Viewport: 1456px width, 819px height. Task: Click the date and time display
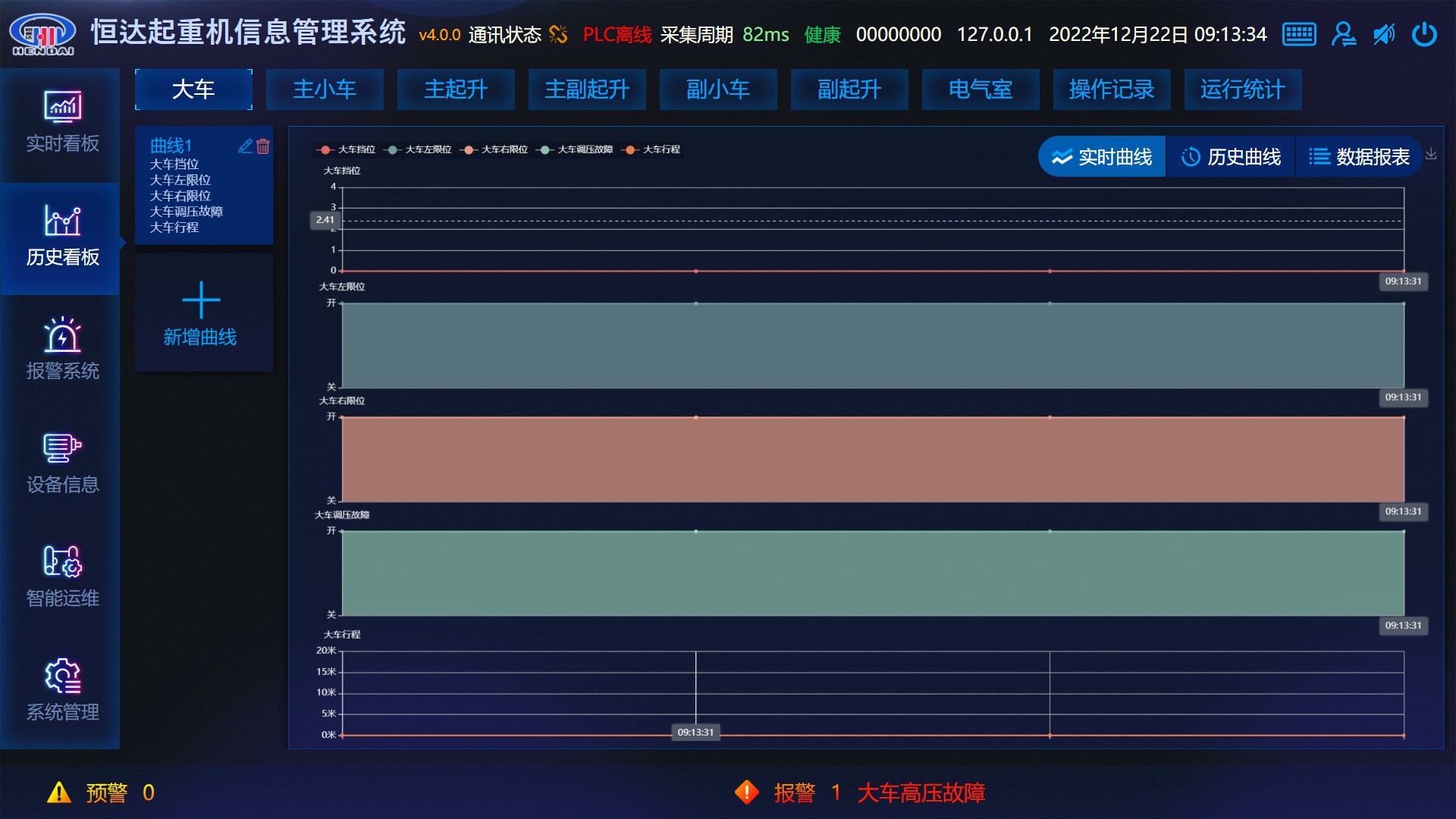(1158, 34)
